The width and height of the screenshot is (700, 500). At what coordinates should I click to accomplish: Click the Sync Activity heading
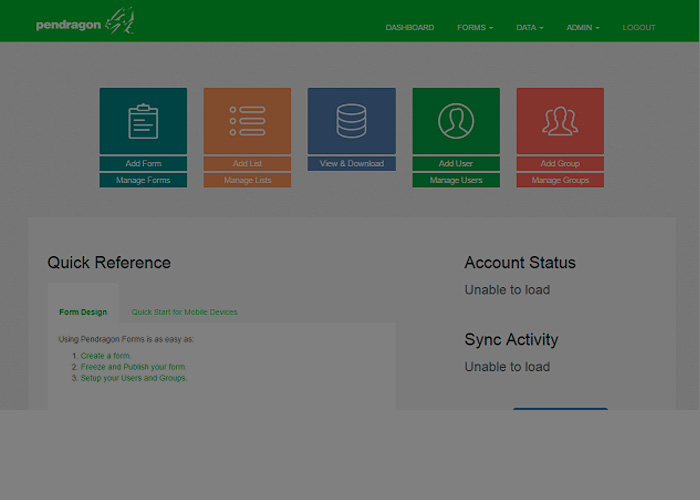point(511,339)
